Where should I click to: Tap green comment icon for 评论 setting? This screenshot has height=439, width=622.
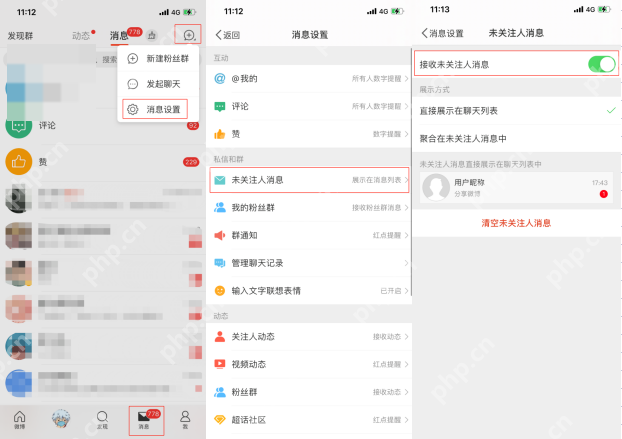point(219,106)
